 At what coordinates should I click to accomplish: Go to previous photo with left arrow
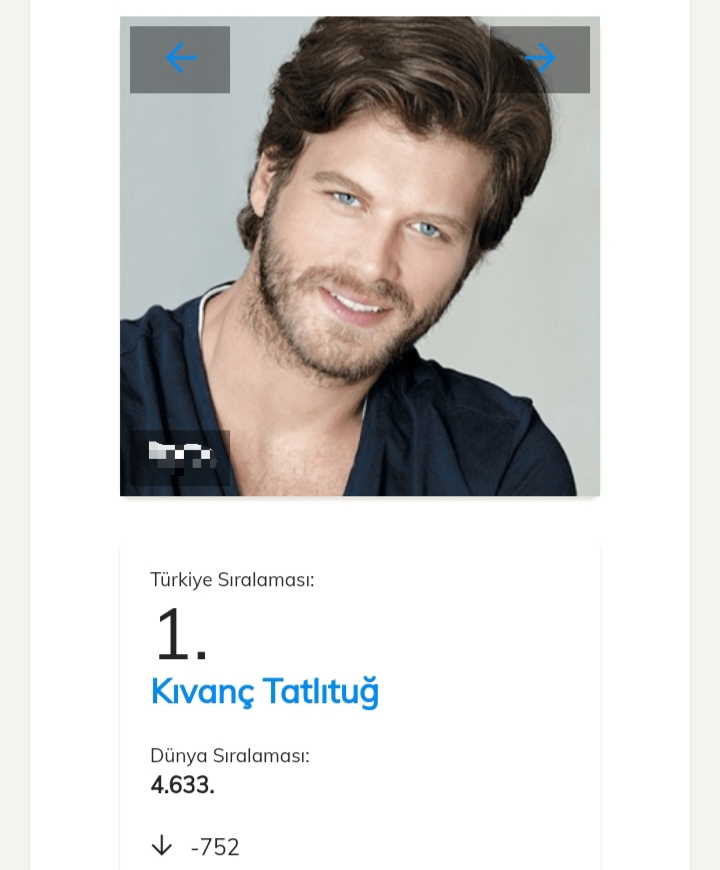tap(180, 59)
